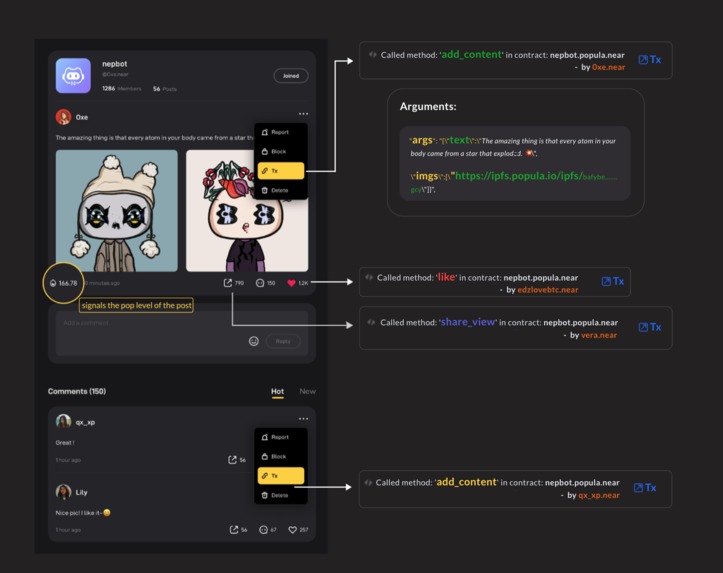
Task: Select Block in Oxe's post menu
Action: click(x=280, y=152)
